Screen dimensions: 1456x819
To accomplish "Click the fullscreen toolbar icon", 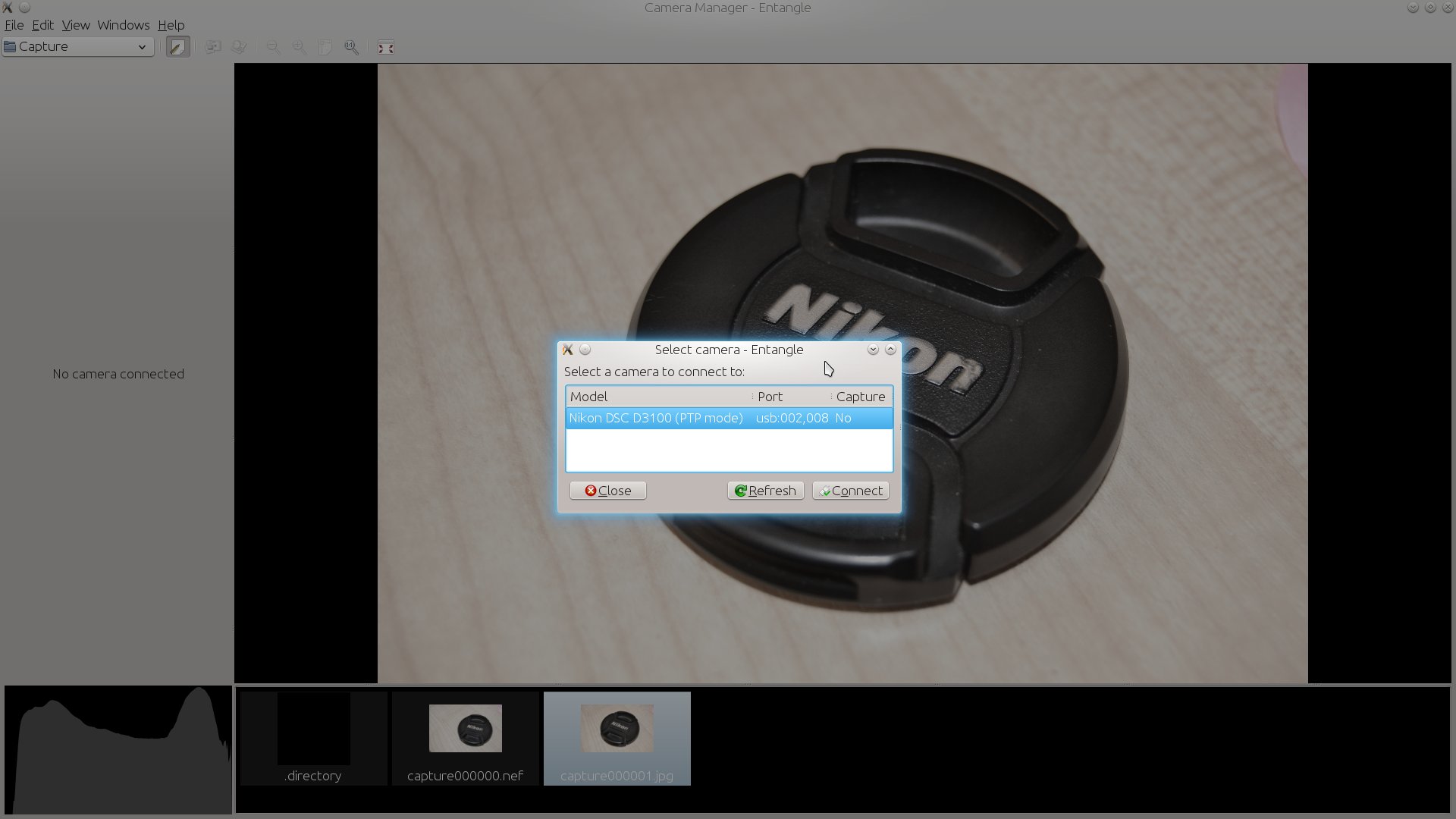I will [x=386, y=47].
